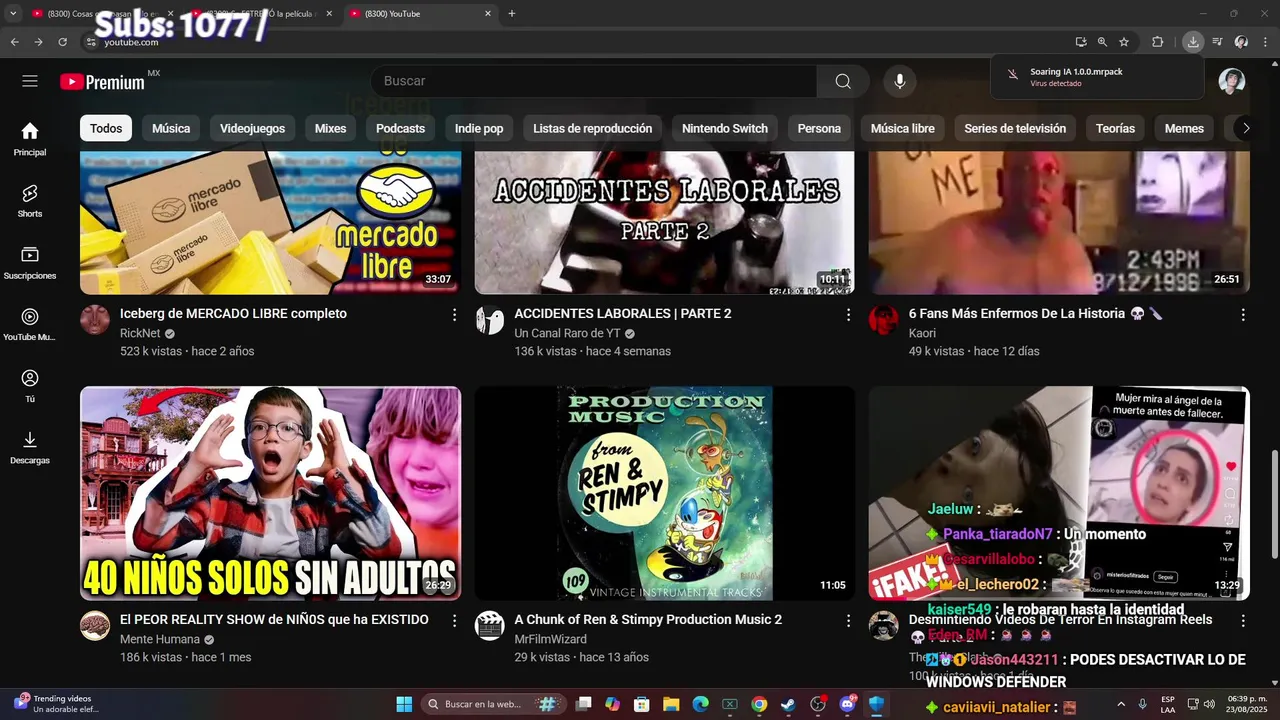Open options for El PEOR REALITY SHOW video
Image resolution: width=1280 pixels, height=720 pixels.
(454, 621)
